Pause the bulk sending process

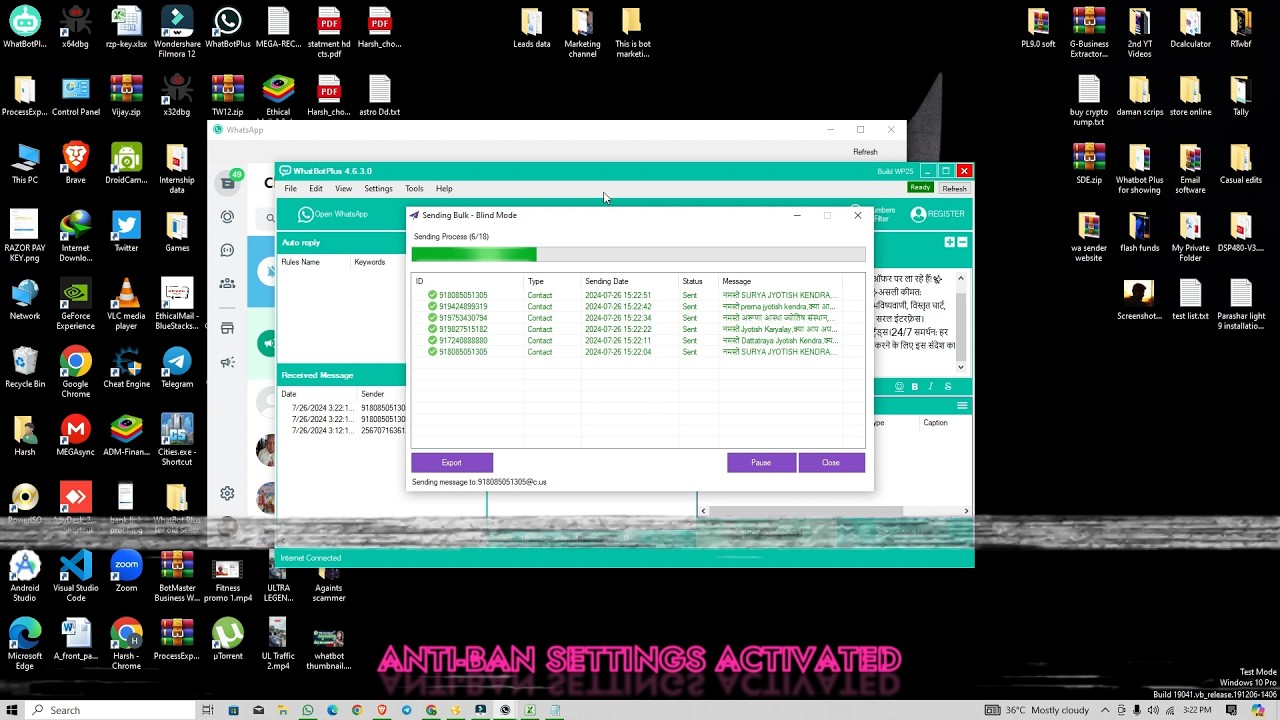pyautogui.click(x=761, y=463)
